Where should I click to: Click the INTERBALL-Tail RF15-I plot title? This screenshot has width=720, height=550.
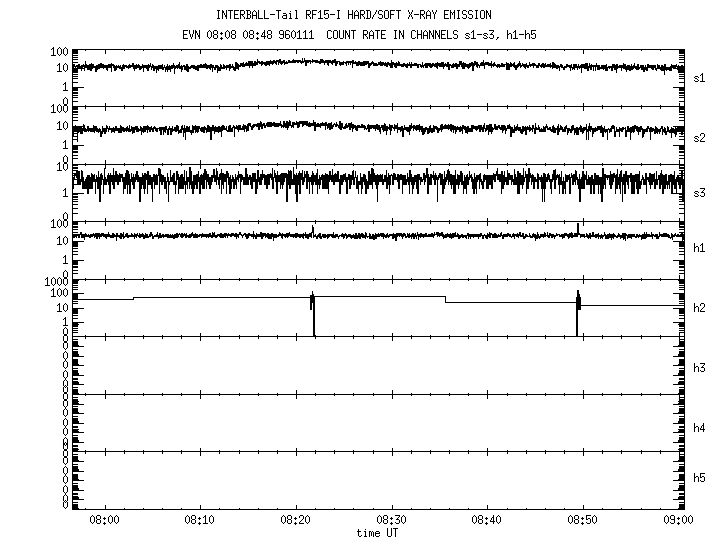coord(353,15)
